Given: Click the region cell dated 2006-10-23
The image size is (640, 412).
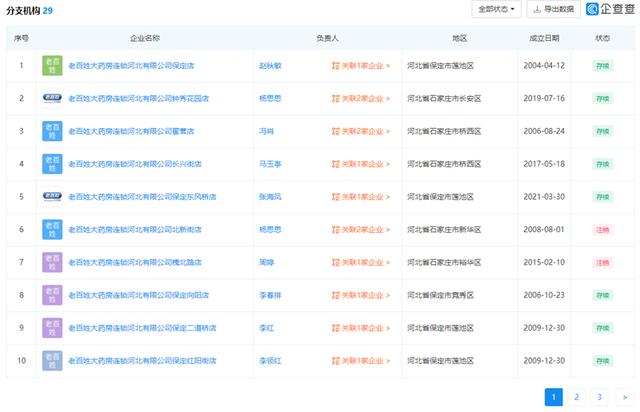Looking at the screenshot, I should pyautogui.click(x=440, y=295).
